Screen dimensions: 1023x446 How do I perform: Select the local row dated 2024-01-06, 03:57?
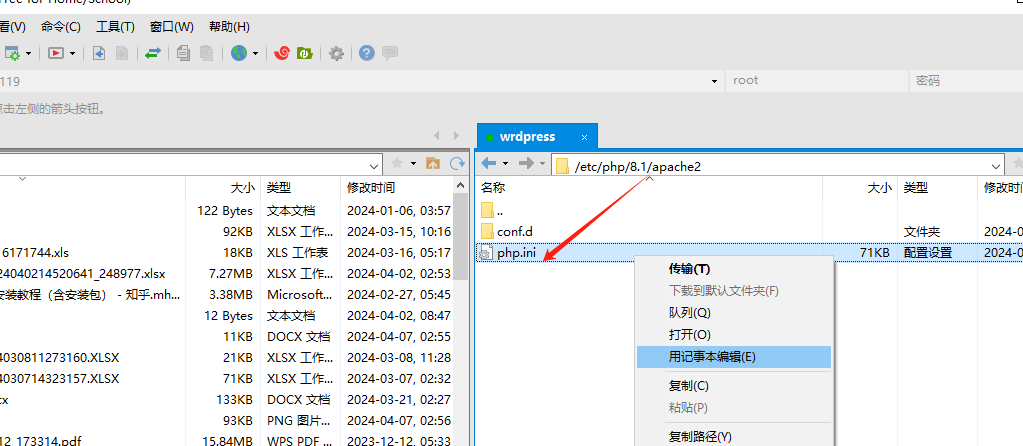click(226, 211)
